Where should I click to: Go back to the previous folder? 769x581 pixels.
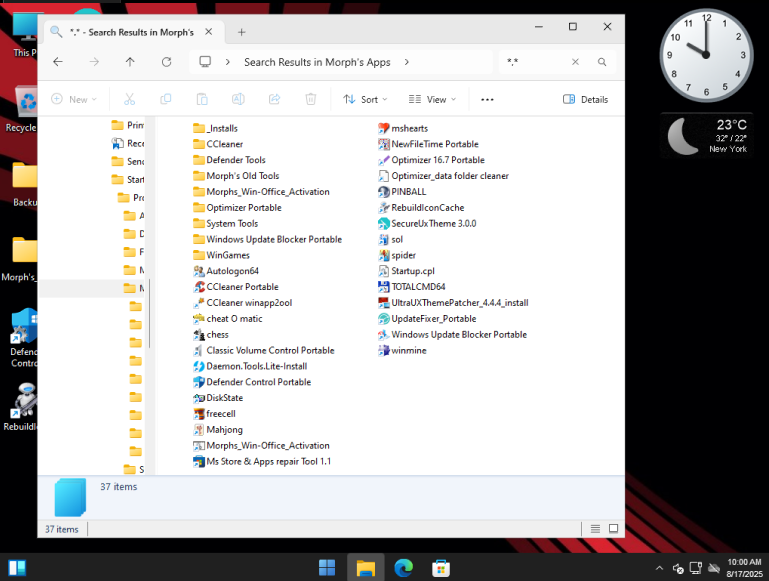(x=58, y=62)
